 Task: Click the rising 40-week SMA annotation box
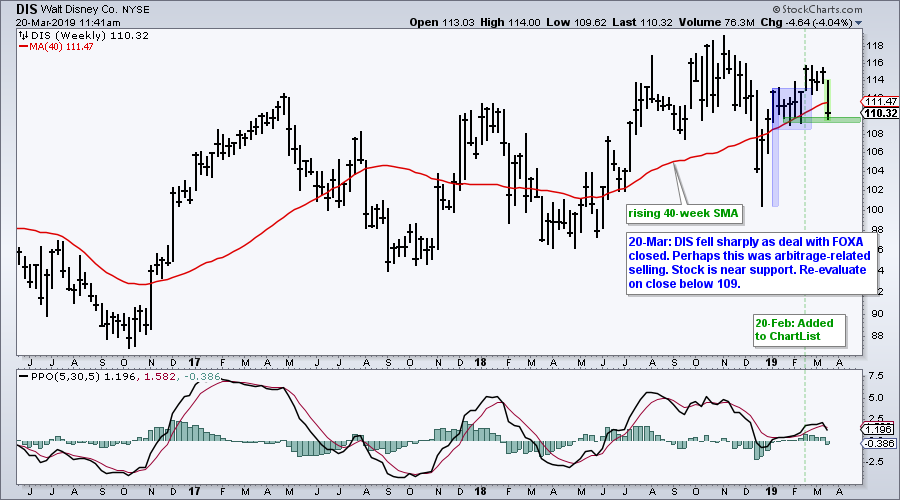pyautogui.click(x=684, y=214)
